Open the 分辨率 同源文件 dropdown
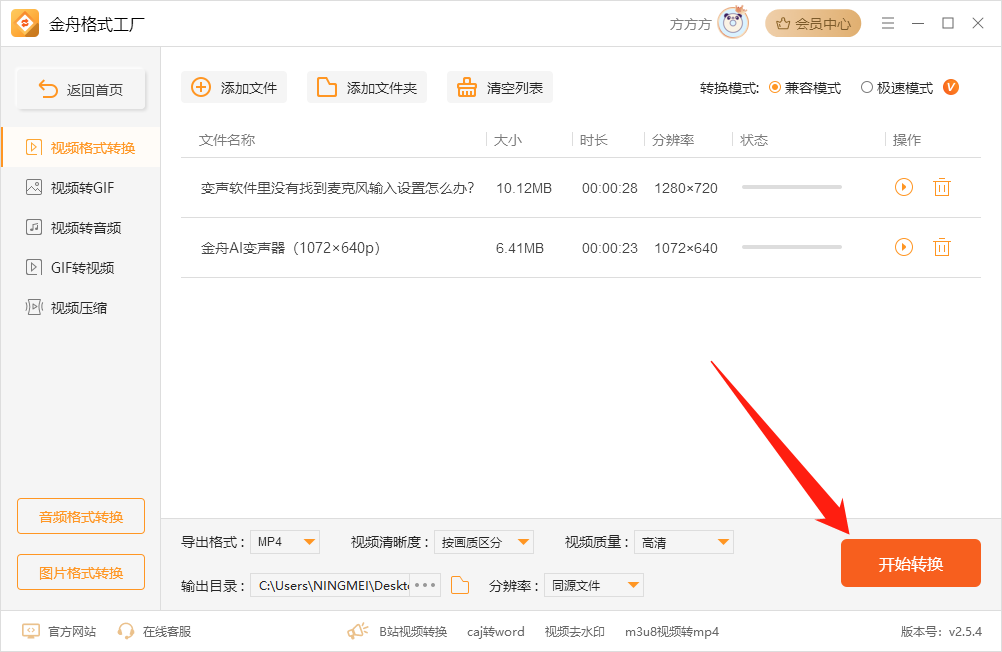This screenshot has width=1002, height=652. point(593,585)
